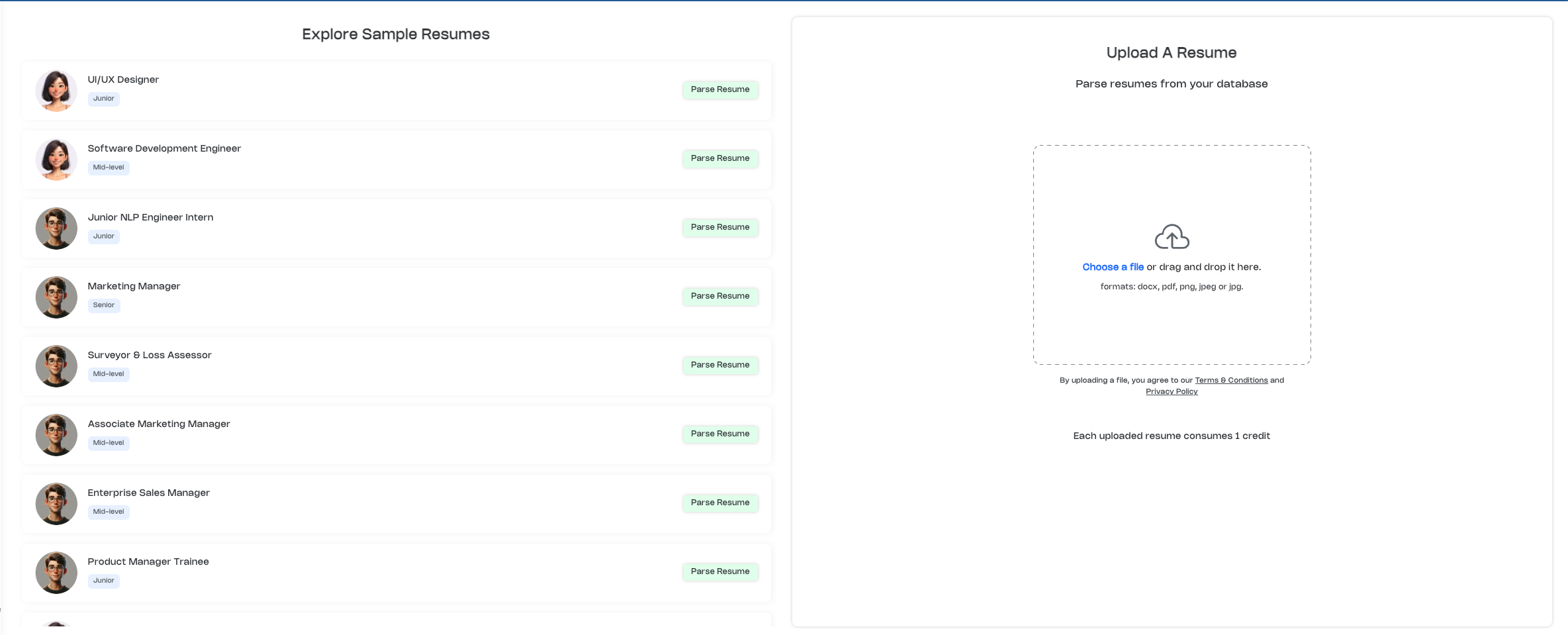1568x635 pixels.
Task: Select the 'Associate Marketing Manager' title
Action: 159,424
